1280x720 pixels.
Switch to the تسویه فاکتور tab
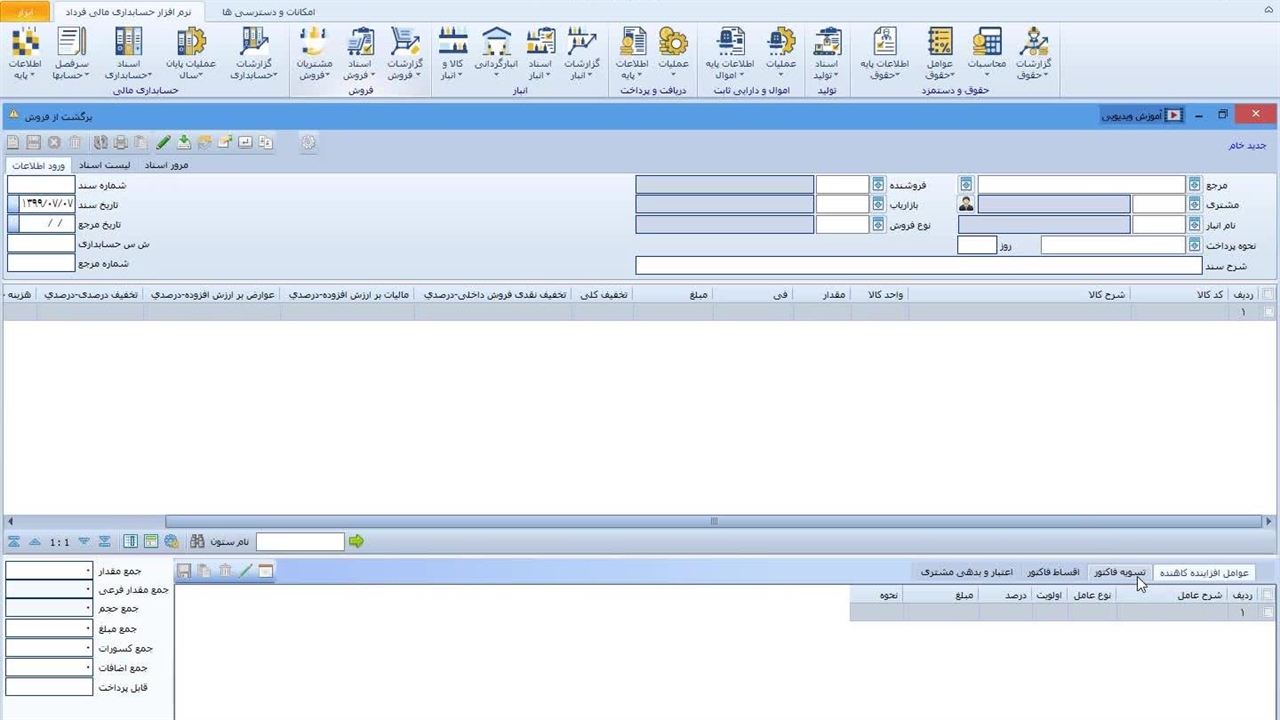point(1119,572)
